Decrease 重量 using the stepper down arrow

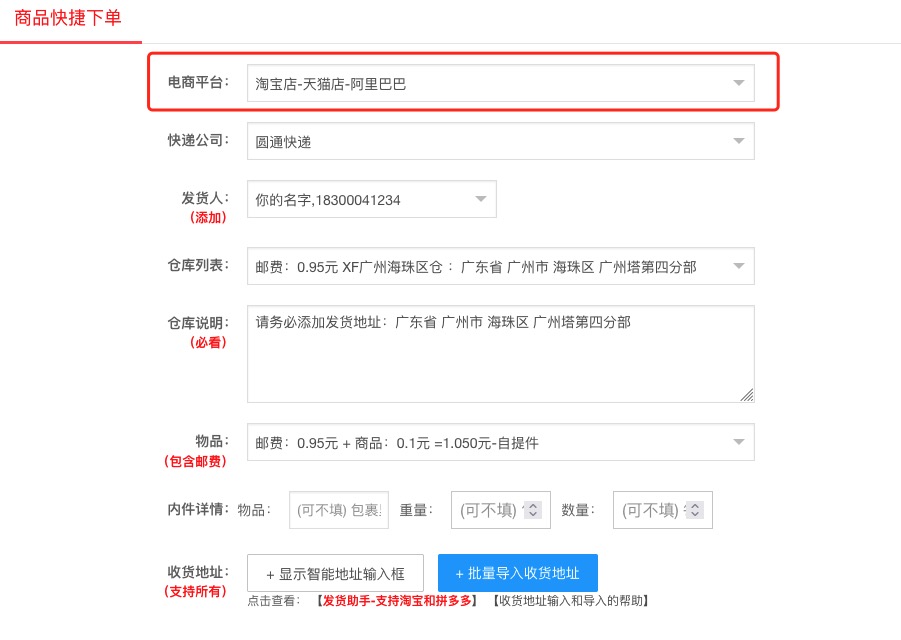(532, 516)
